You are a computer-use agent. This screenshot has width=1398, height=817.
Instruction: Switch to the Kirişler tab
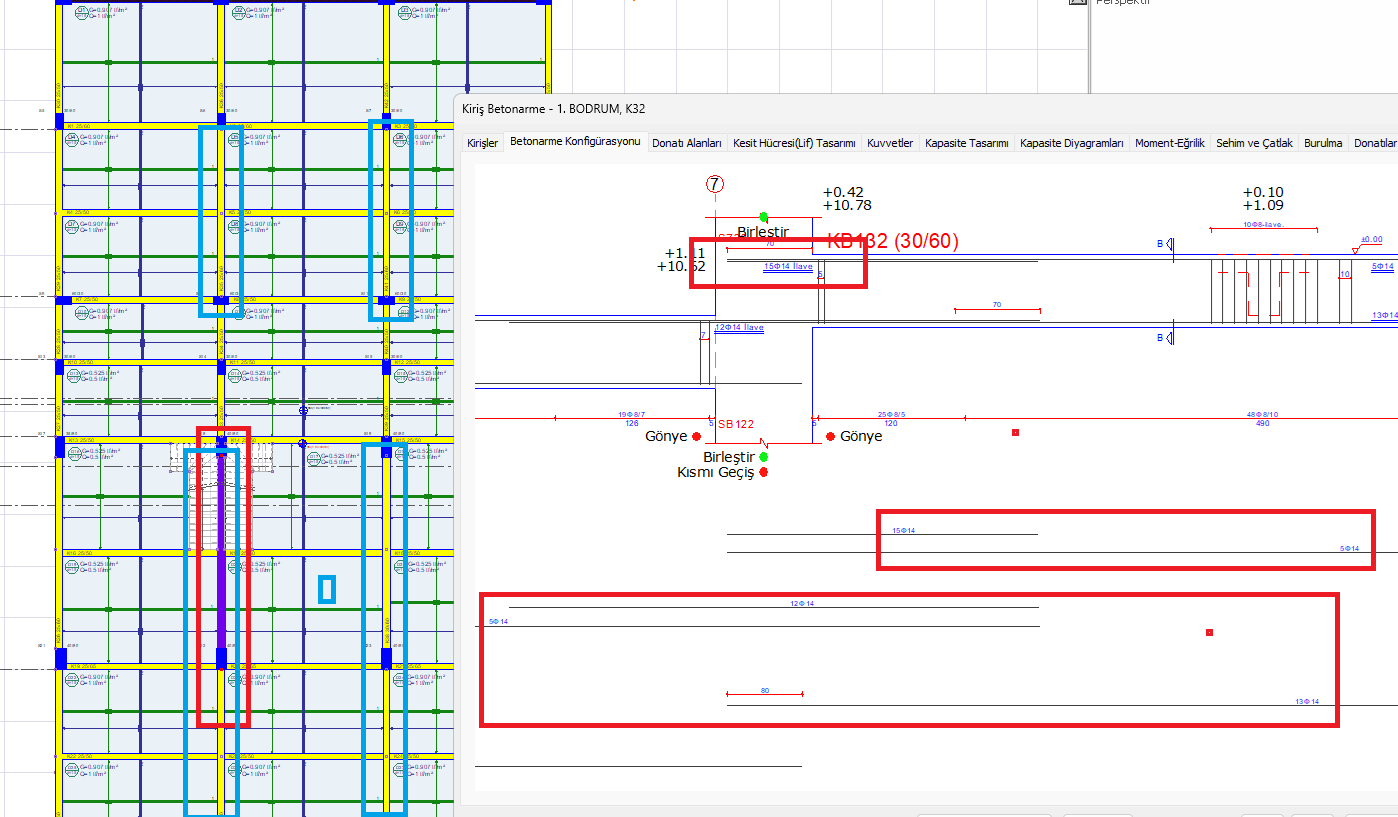pyautogui.click(x=483, y=143)
